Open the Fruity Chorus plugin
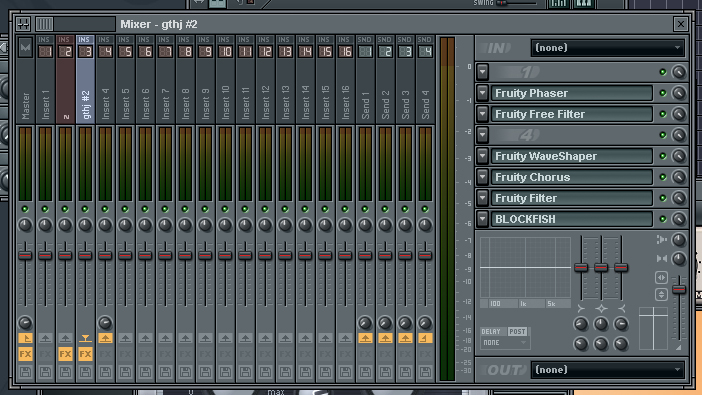The height and width of the screenshot is (395, 702). click(572, 177)
